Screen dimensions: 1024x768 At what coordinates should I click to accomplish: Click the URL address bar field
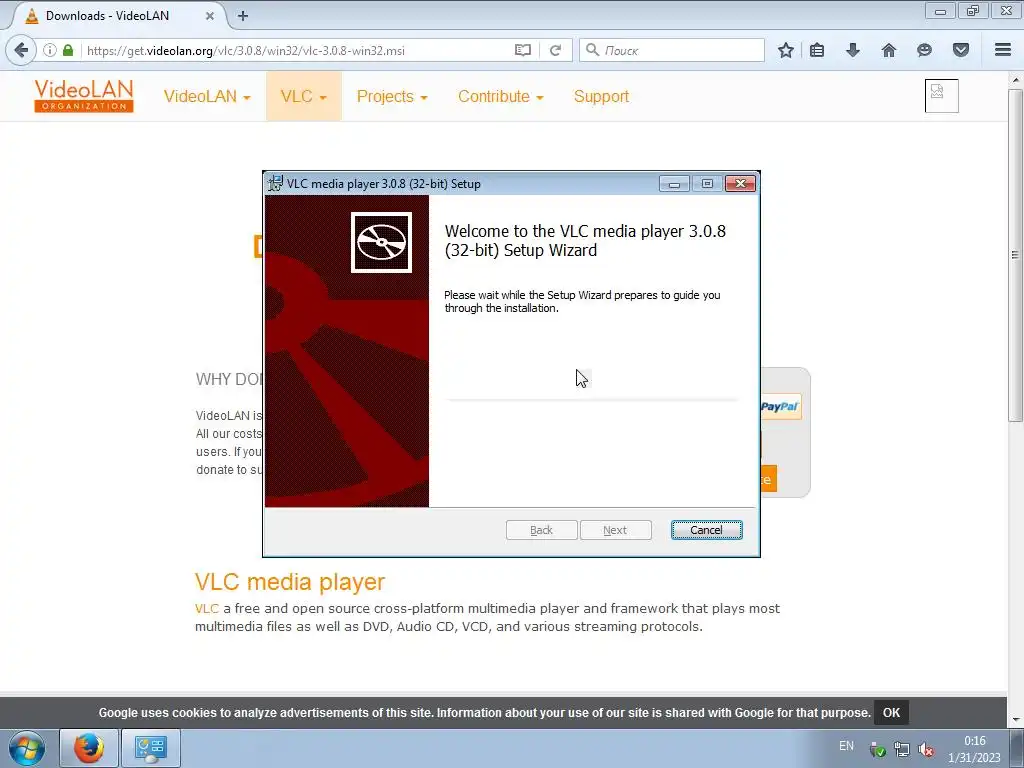[x=297, y=50]
